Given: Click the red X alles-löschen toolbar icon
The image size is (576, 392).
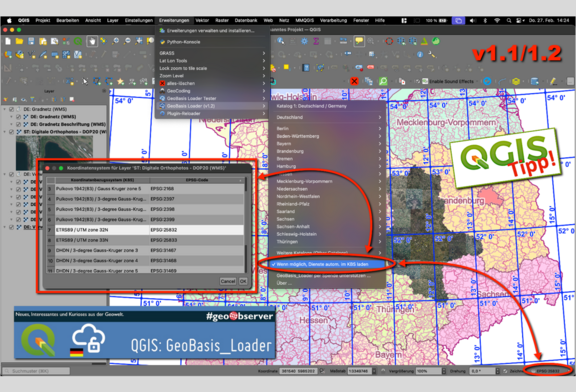Looking at the screenshot, I should (354, 81).
